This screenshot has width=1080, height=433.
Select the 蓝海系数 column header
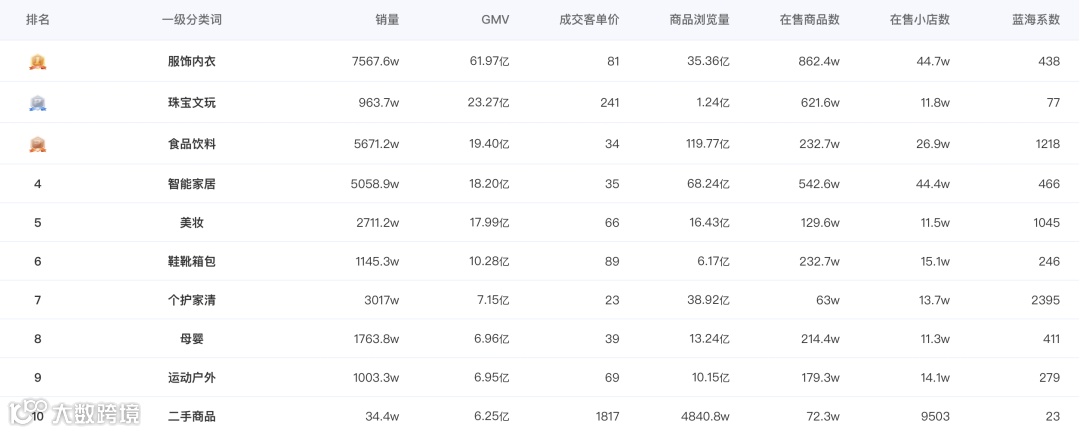point(1035,20)
